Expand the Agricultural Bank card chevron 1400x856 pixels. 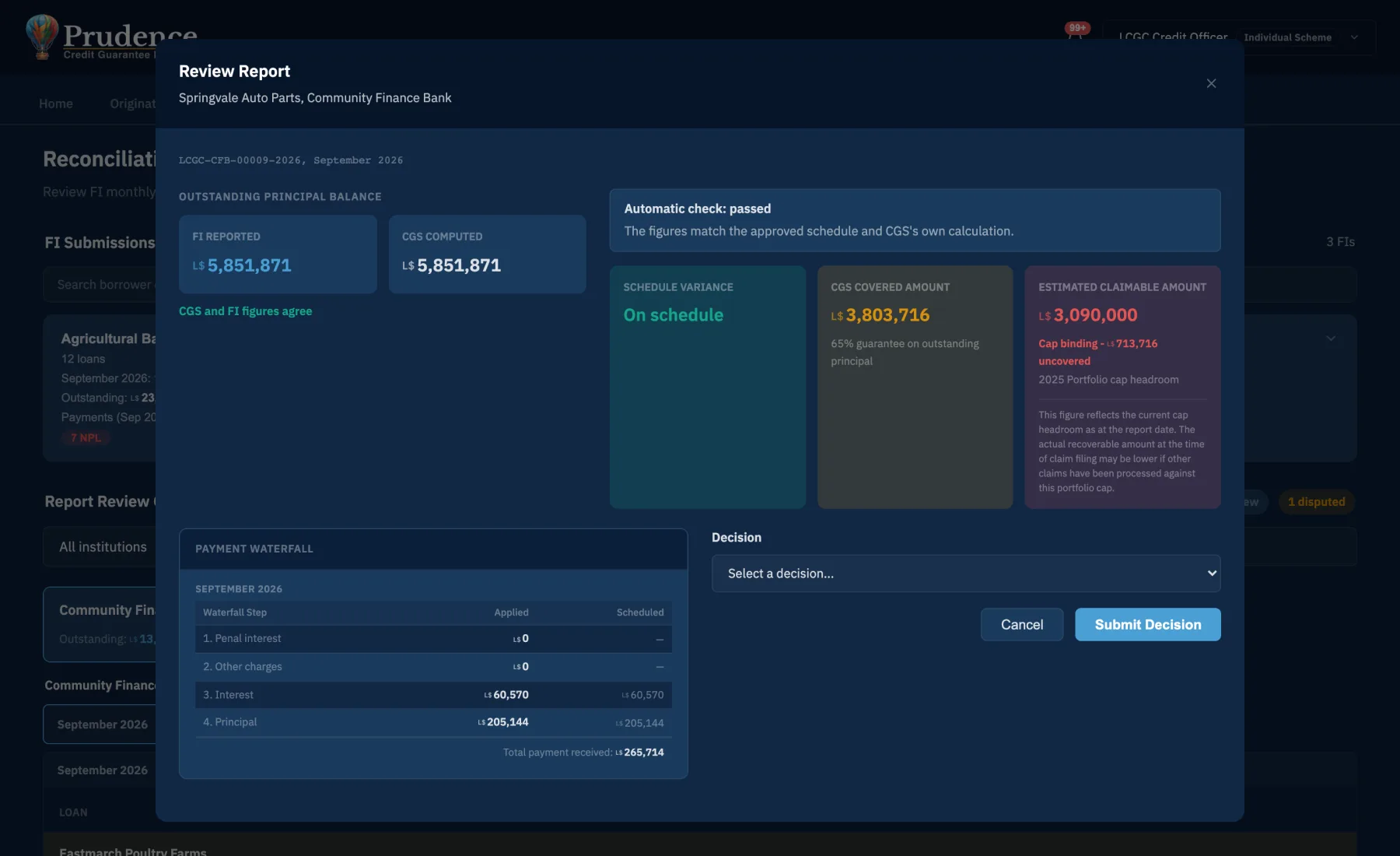point(1331,339)
